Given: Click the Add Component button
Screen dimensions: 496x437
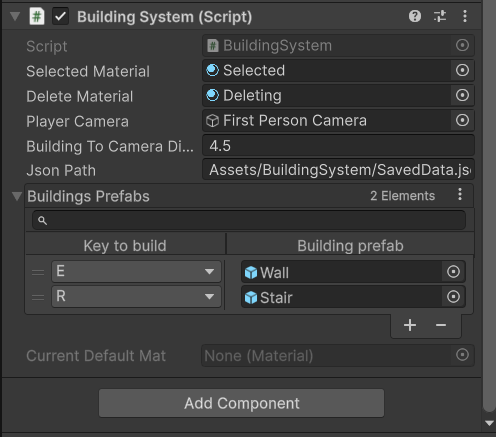Looking at the screenshot, I should pos(241,403).
